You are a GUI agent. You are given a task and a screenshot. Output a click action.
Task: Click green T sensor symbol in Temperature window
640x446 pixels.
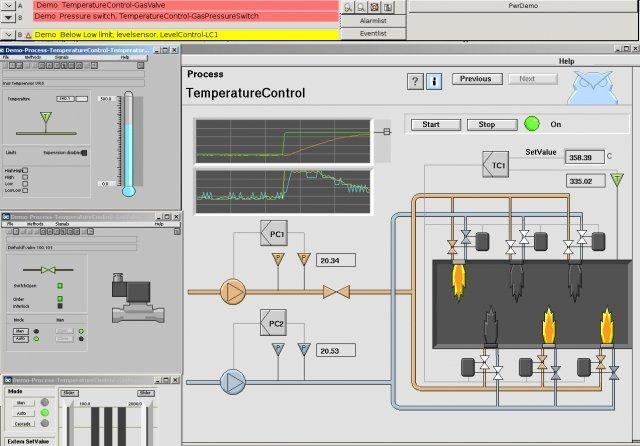pos(46,118)
